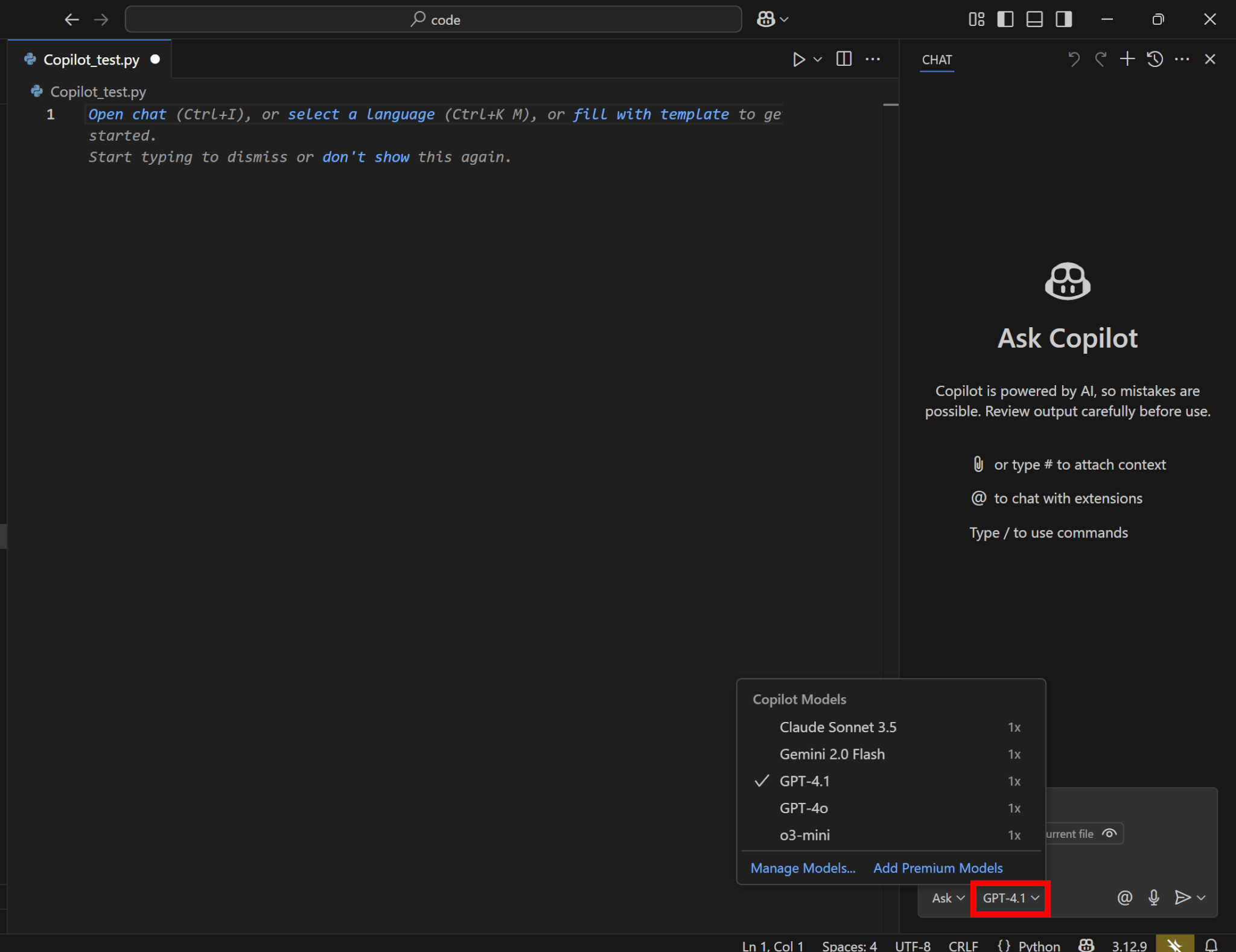Open Manage Models link

point(803,868)
